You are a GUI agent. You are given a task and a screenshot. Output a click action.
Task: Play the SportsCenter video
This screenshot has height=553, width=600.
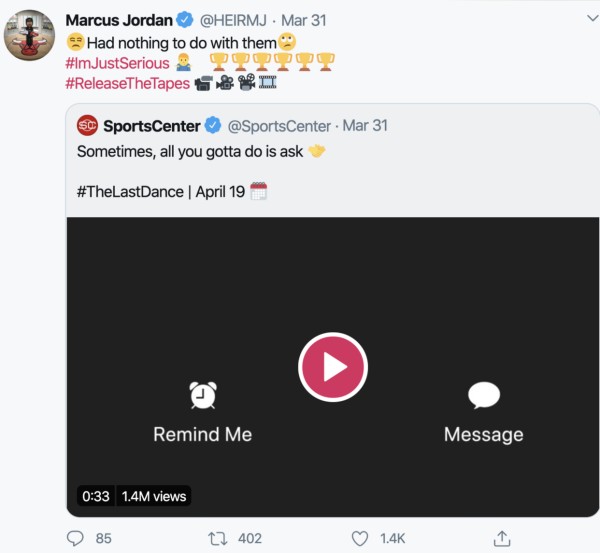pyautogui.click(x=335, y=368)
